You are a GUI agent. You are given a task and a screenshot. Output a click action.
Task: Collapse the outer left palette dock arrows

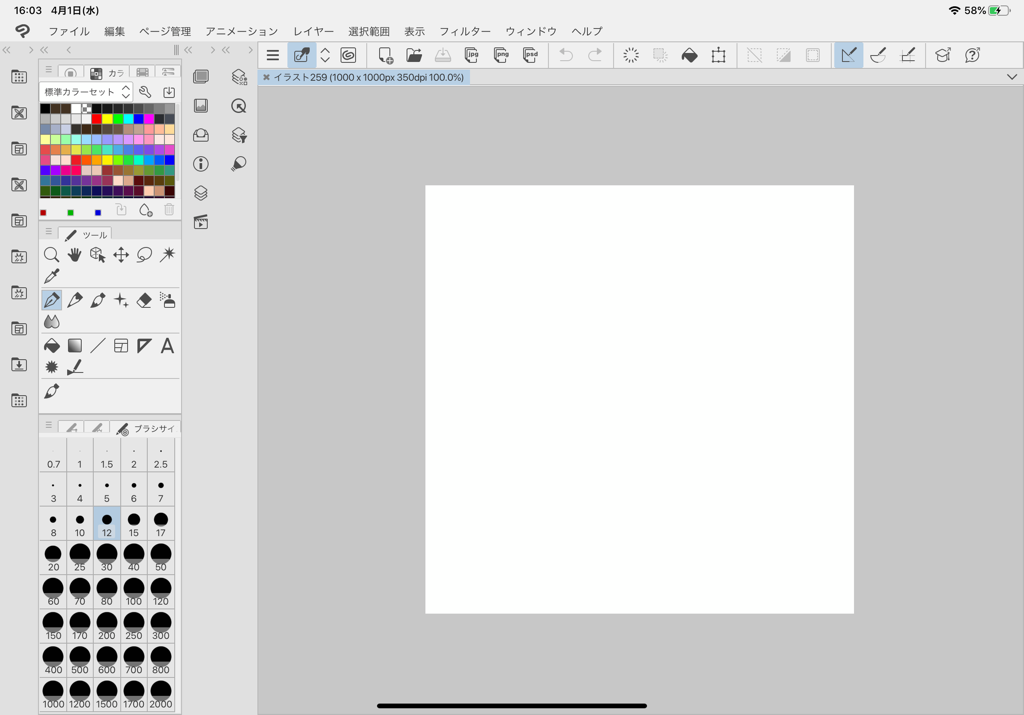point(7,50)
